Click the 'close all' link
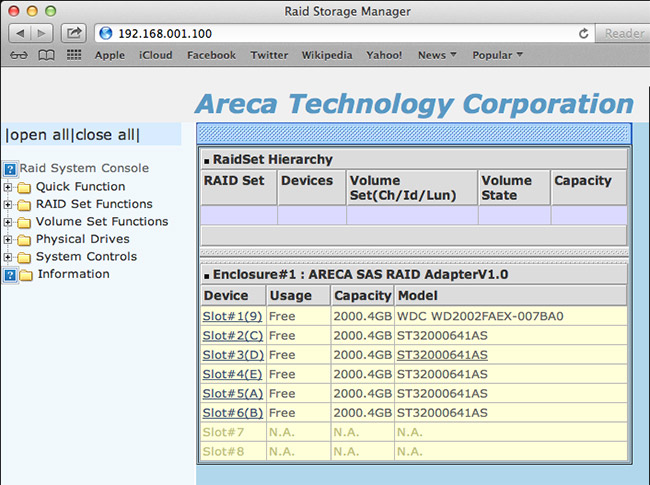650x485 pixels. point(105,135)
